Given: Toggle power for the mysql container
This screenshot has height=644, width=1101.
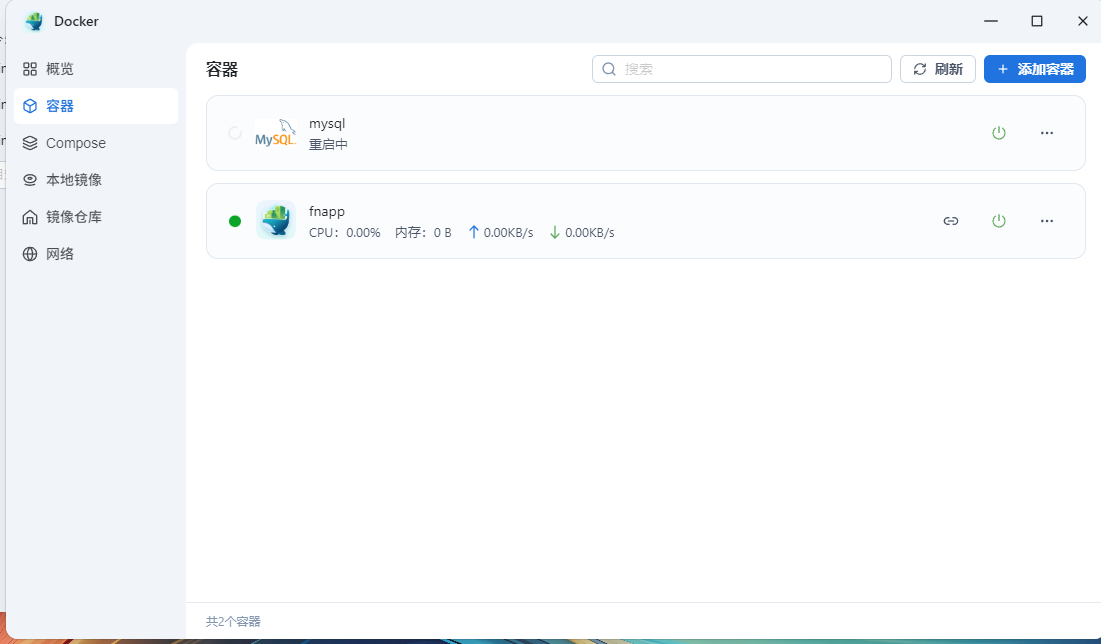Looking at the screenshot, I should pos(998,133).
